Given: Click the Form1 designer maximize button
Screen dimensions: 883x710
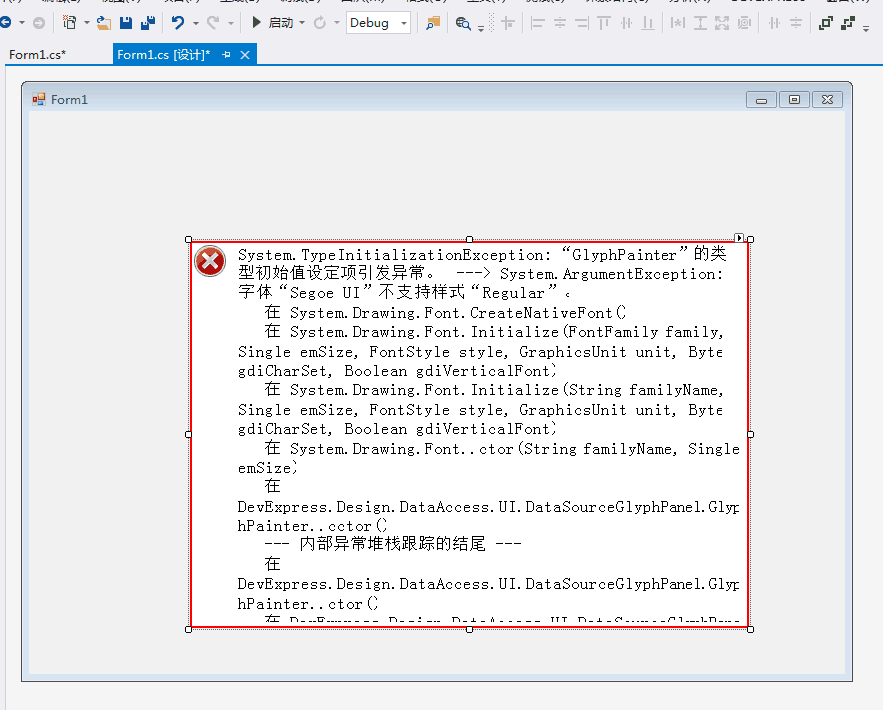Looking at the screenshot, I should tap(794, 100).
